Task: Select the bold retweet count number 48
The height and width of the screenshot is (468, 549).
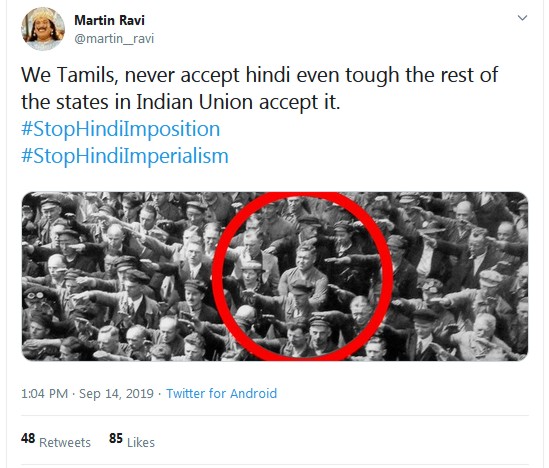Action: 28,438
